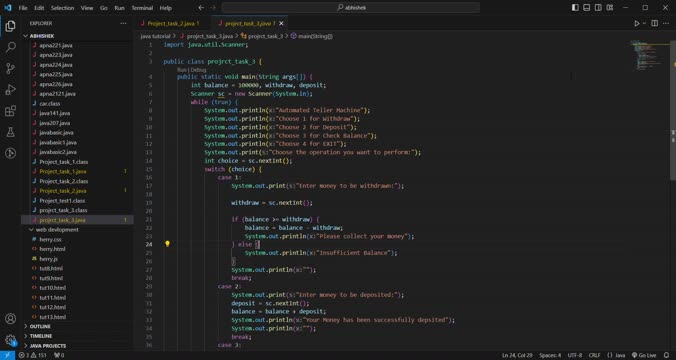Screen dimensions: 676x360
Task: Toggle the secondary side bar
Action: point(598,8)
